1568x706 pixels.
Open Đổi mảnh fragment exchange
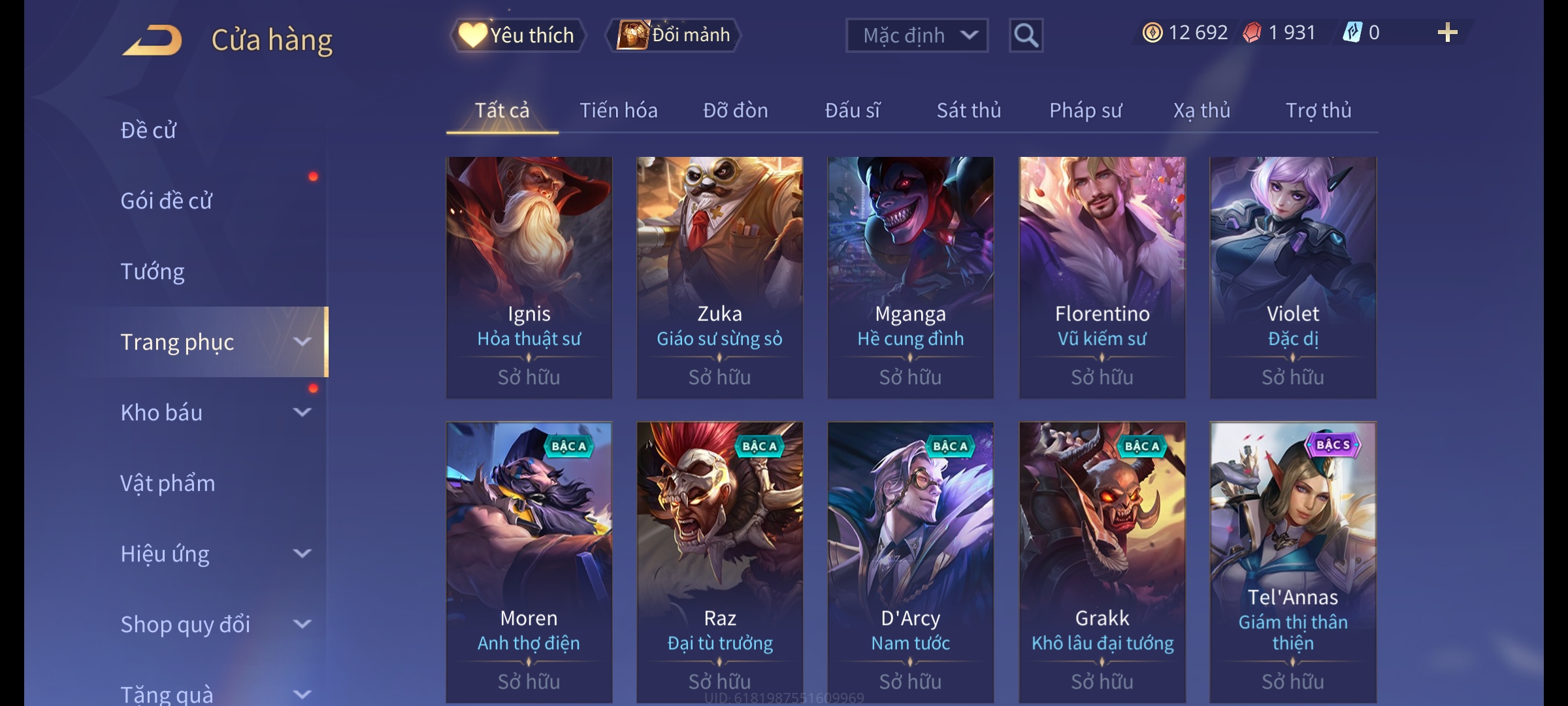pyautogui.click(x=674, y=35)
